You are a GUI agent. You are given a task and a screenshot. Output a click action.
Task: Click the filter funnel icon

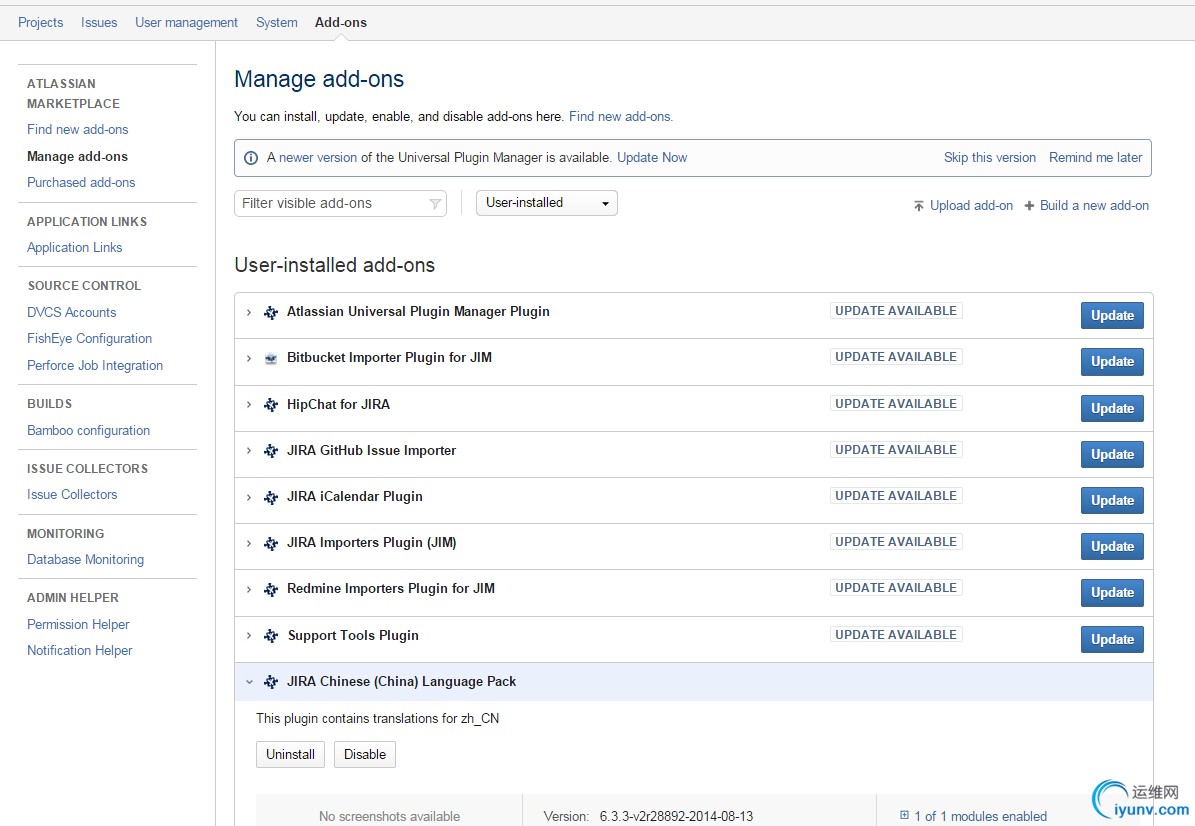[x=435, y=203]
